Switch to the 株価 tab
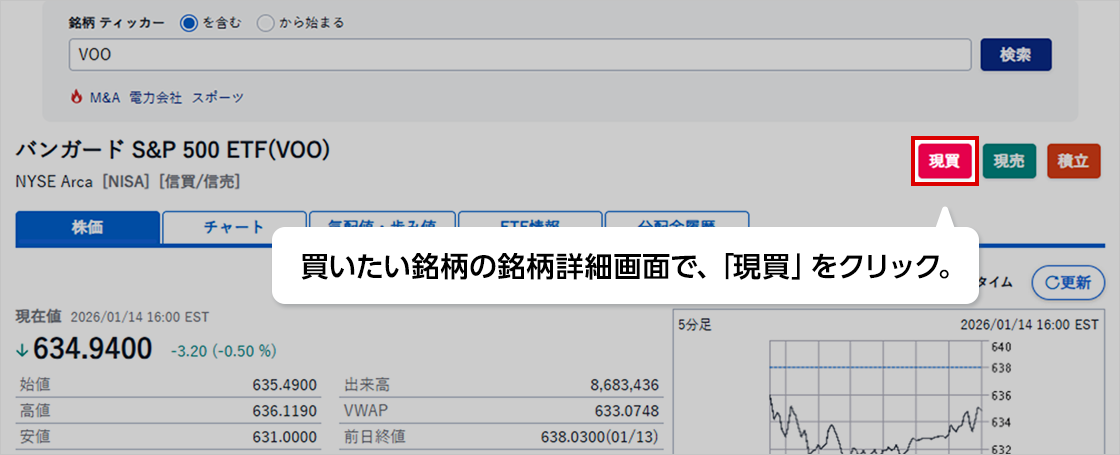Screen dimensions: 1120x455 coord(87,227)
